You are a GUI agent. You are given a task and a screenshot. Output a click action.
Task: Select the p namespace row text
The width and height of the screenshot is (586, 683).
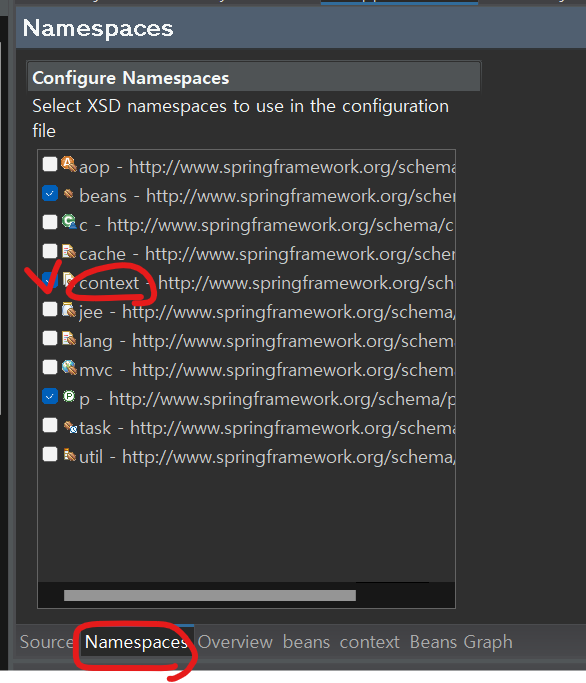(x=267, y=399)
